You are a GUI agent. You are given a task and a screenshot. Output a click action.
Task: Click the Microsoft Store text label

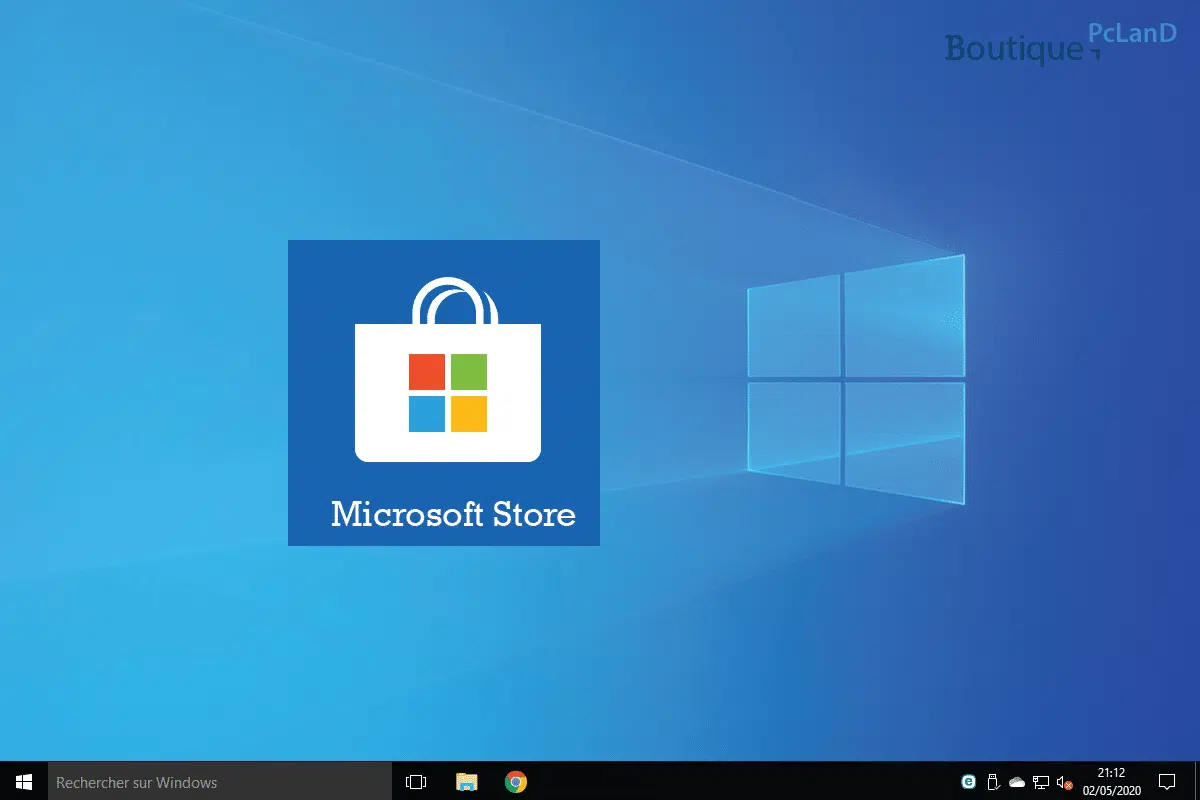click(453, 514)
